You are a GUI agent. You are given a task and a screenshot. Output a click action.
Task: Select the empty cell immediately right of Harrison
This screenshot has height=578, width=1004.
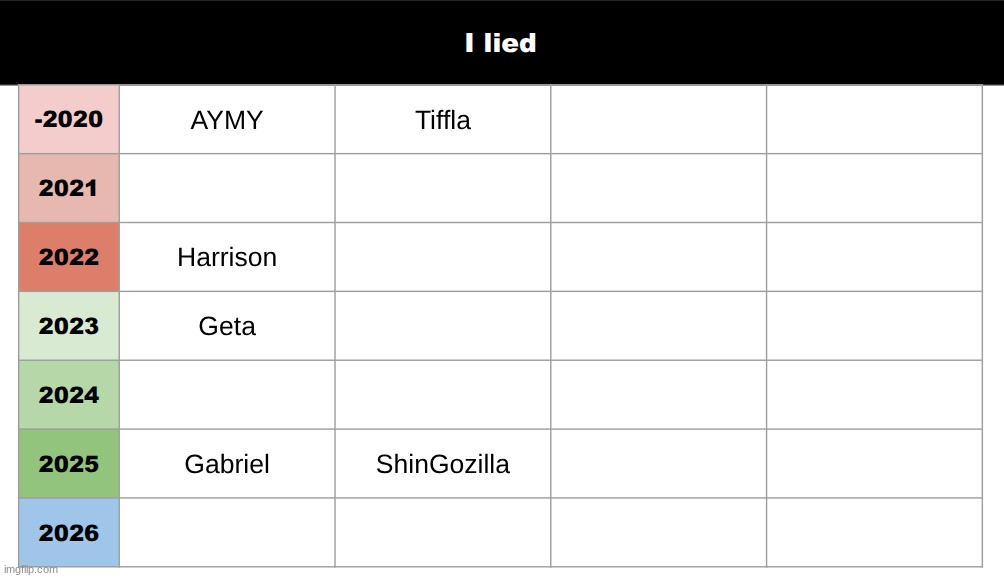443,257
